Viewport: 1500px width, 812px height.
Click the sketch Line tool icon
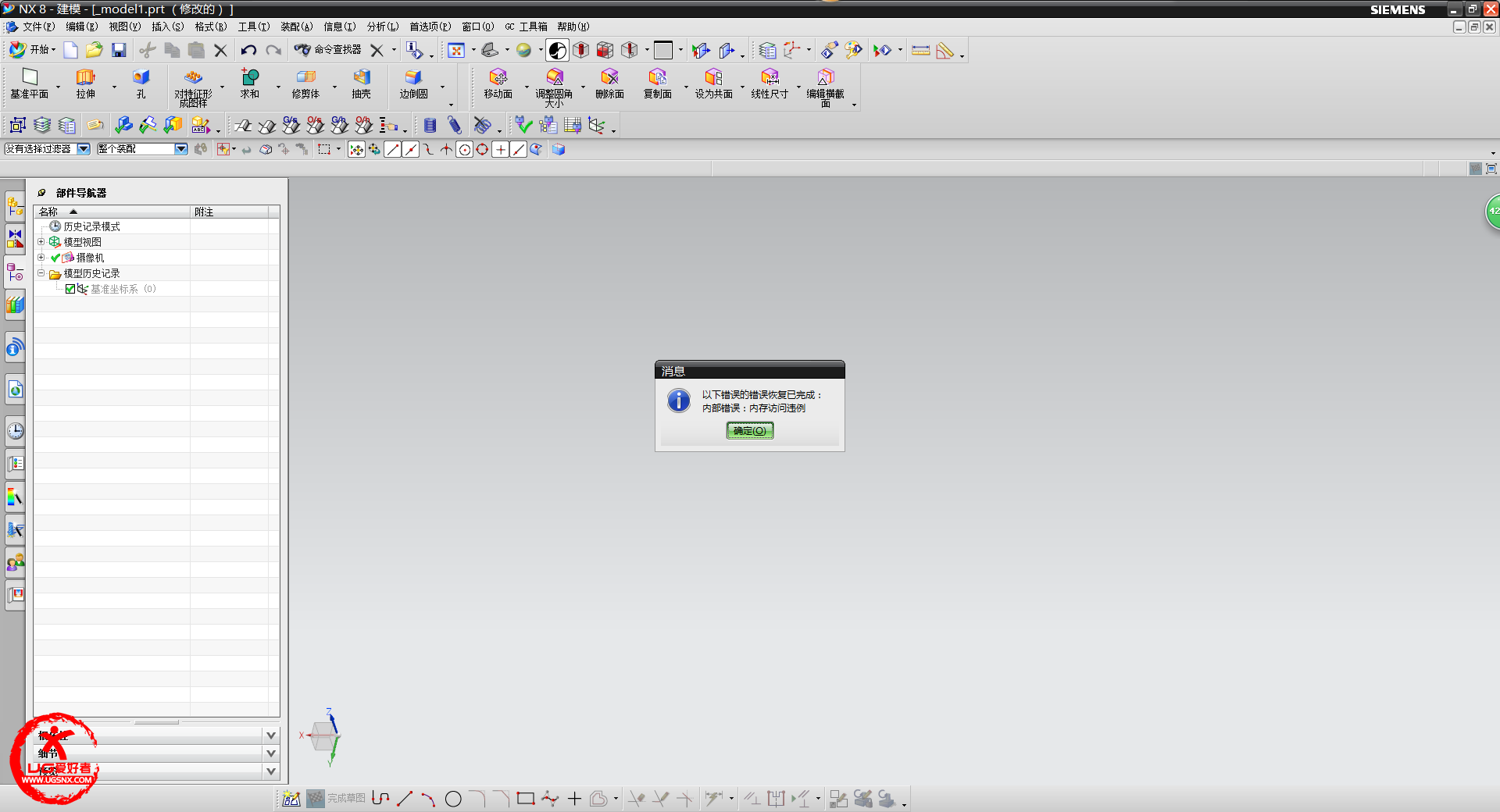pyautogui.click(x=405, y=798)
